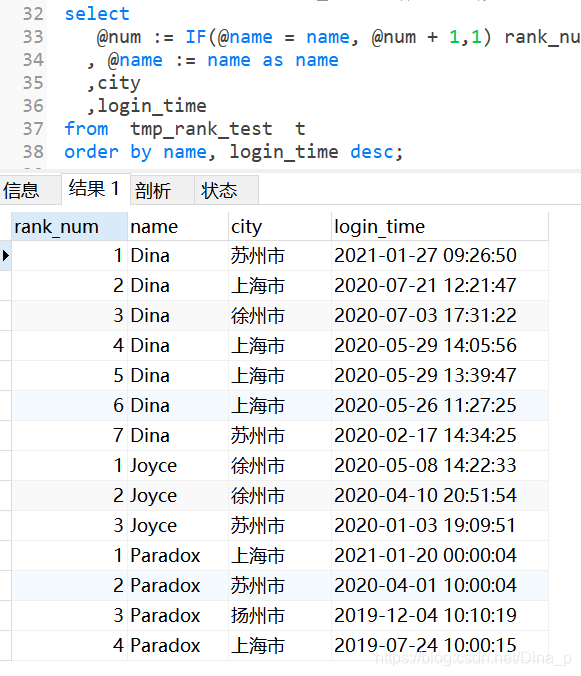Open the 信息 tab
581x676 pixels.
(30, 190)
